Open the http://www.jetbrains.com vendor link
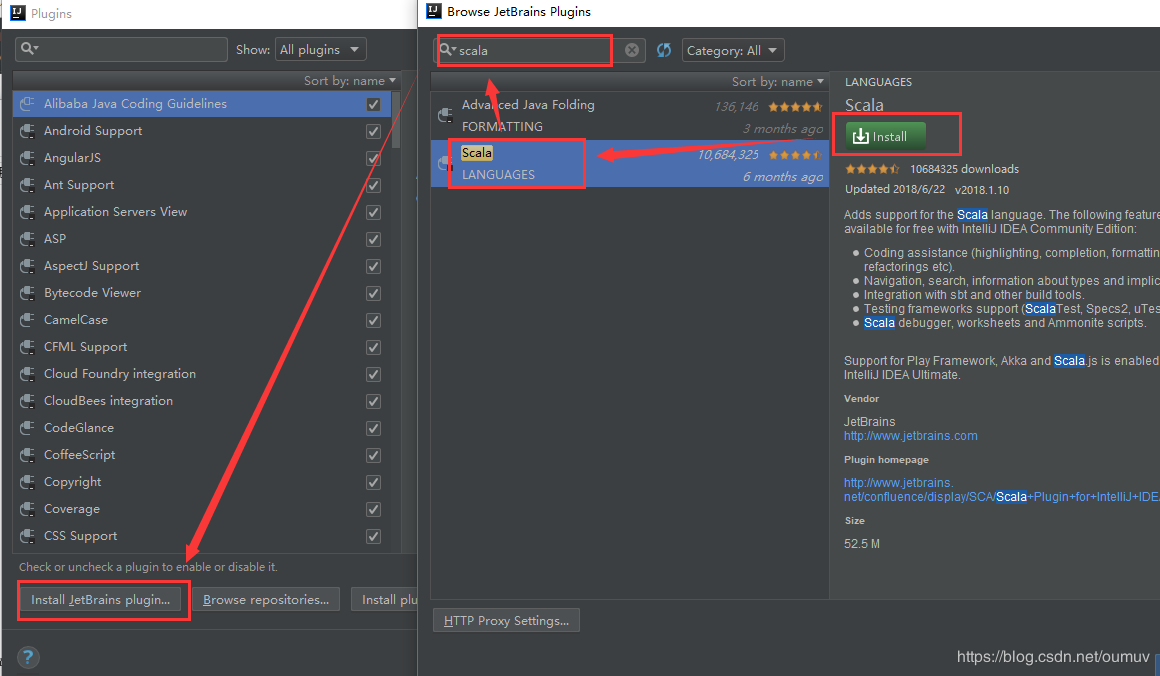Image resolution: width=1160 pixels, height=676 pixels. click(x=911, y=436)
